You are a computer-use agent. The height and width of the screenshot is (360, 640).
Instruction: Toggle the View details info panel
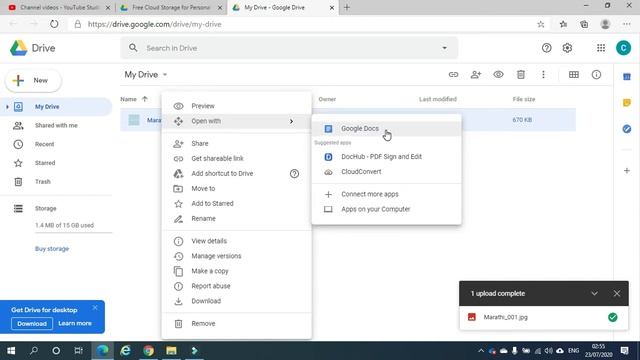click(596, 75)
